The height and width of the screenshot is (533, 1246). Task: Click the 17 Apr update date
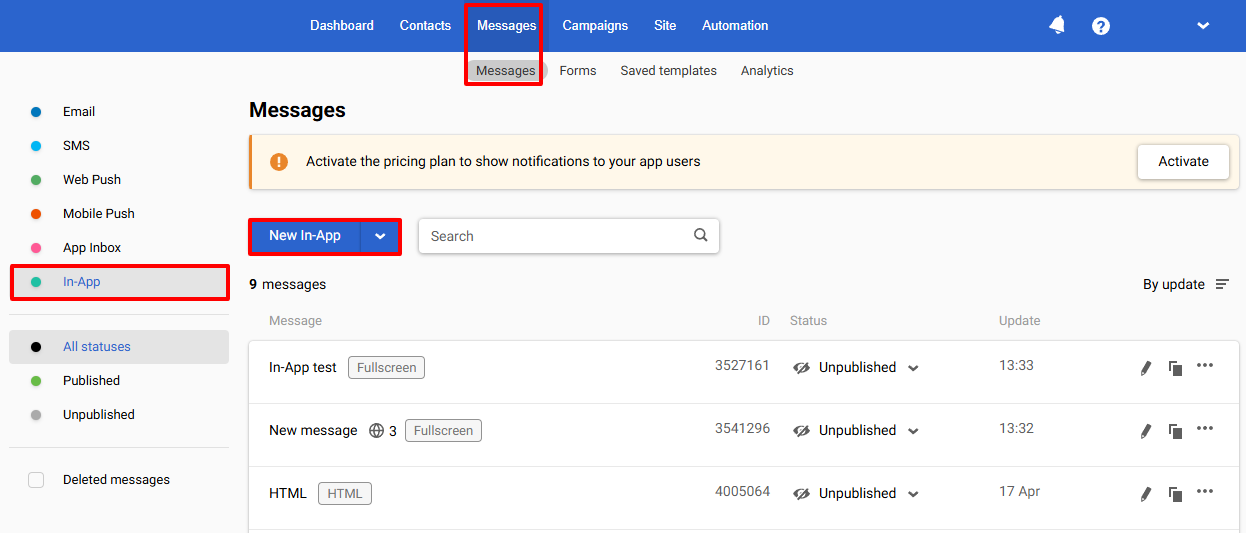tap(1019, 492)
